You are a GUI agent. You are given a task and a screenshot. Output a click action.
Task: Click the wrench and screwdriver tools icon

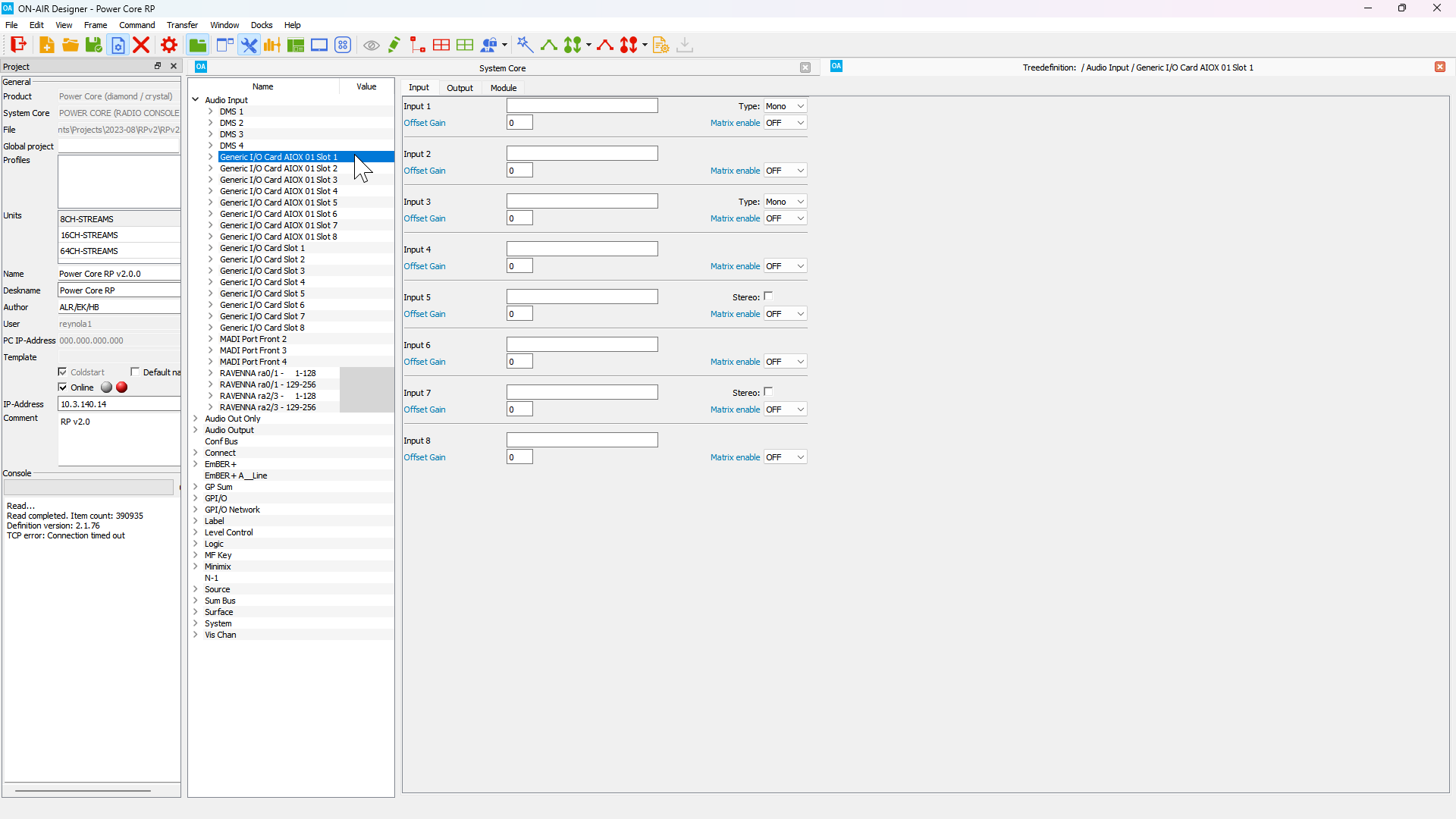[249, 45]
